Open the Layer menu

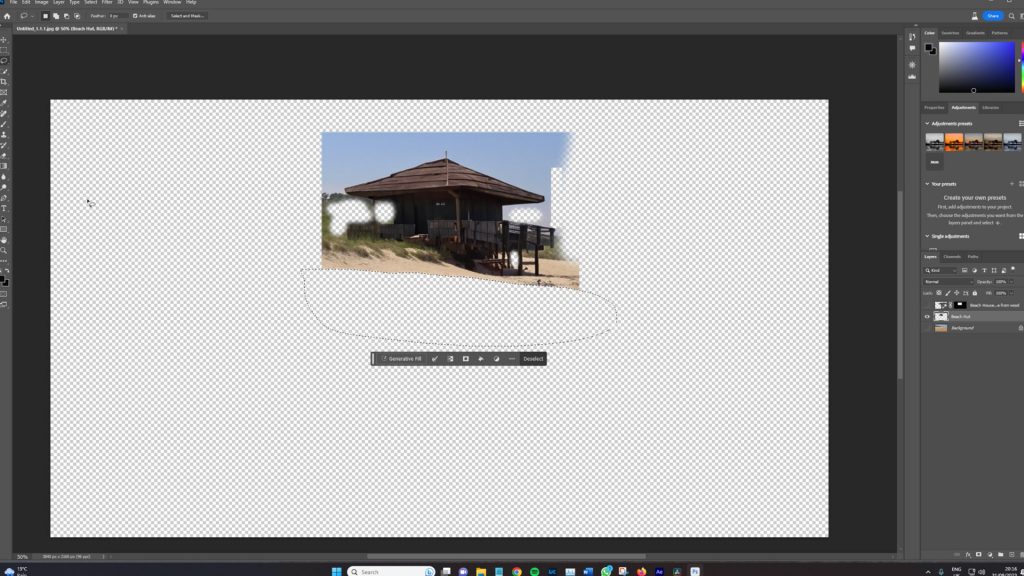[59, 3]
